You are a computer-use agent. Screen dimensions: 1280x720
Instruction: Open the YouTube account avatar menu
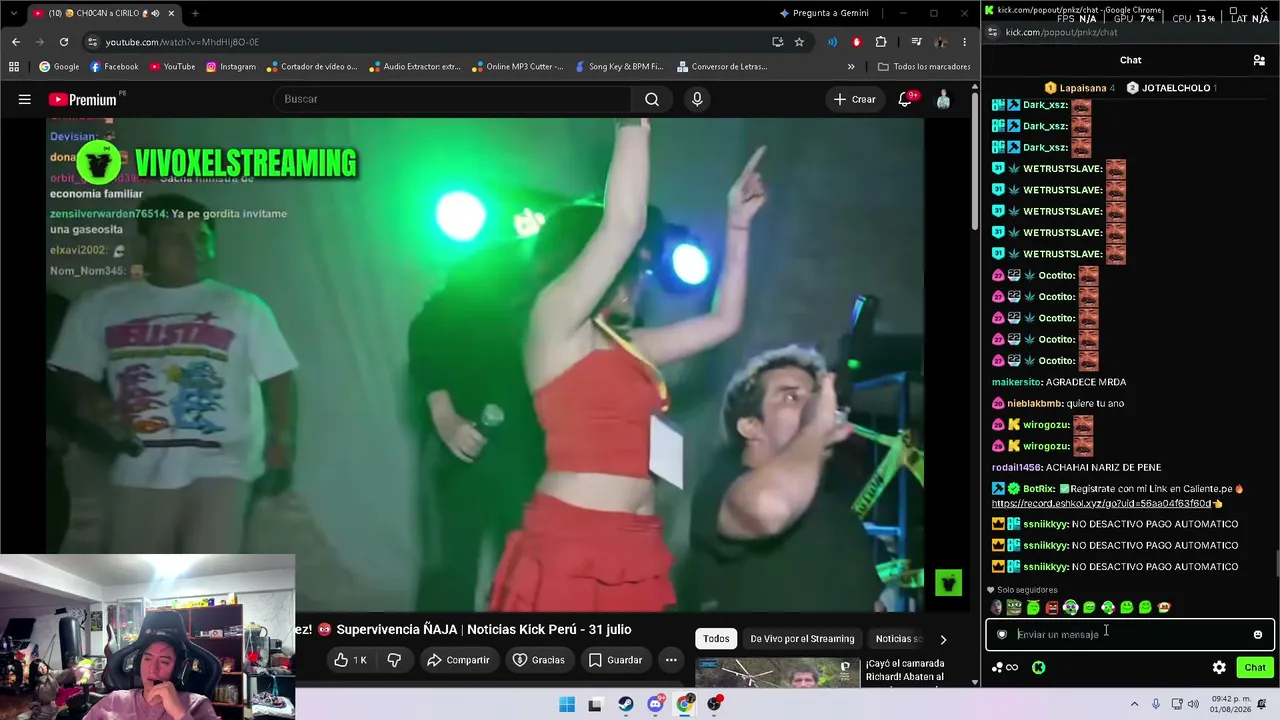tap(943, 99)
